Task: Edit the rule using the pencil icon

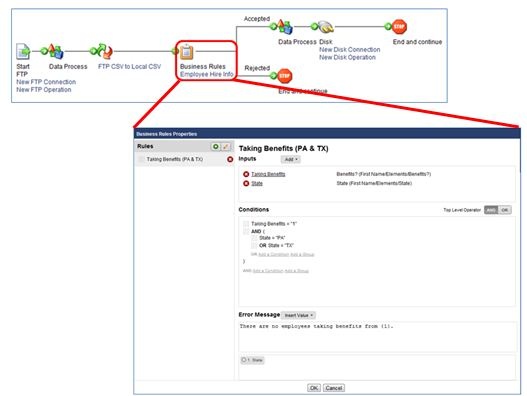Action: coord(226,147)
